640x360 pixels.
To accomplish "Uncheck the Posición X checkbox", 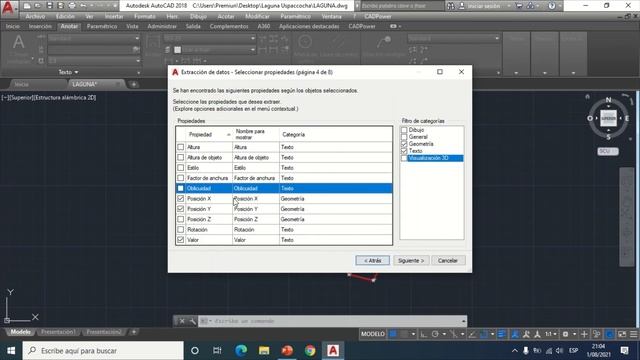I will (180, 198).
